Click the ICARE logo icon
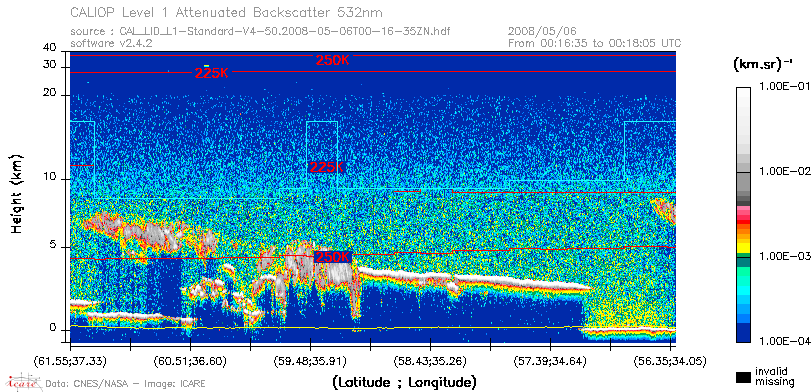The image size is (811, 392). click(x=24, y=382)
